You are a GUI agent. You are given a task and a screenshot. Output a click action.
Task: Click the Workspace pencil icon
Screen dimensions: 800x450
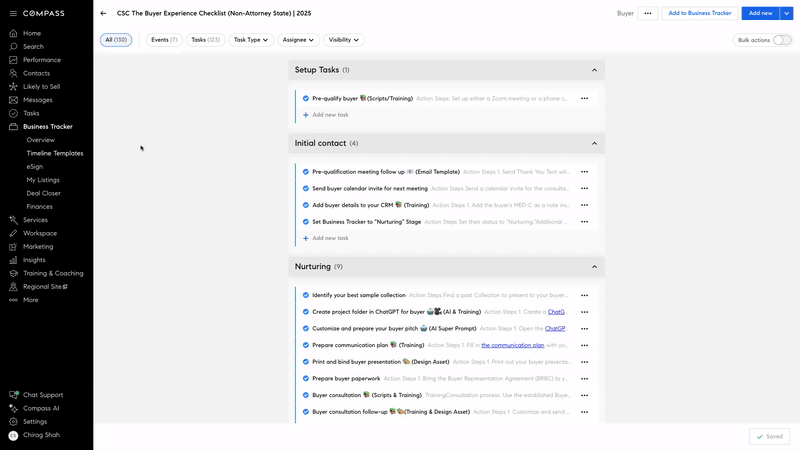[13, 233]
